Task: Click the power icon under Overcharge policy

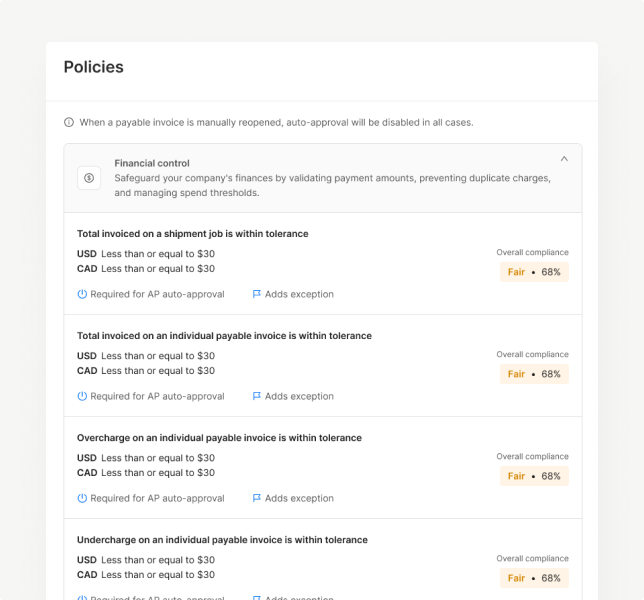Action: pyautogui.click(x=82, y=498)
